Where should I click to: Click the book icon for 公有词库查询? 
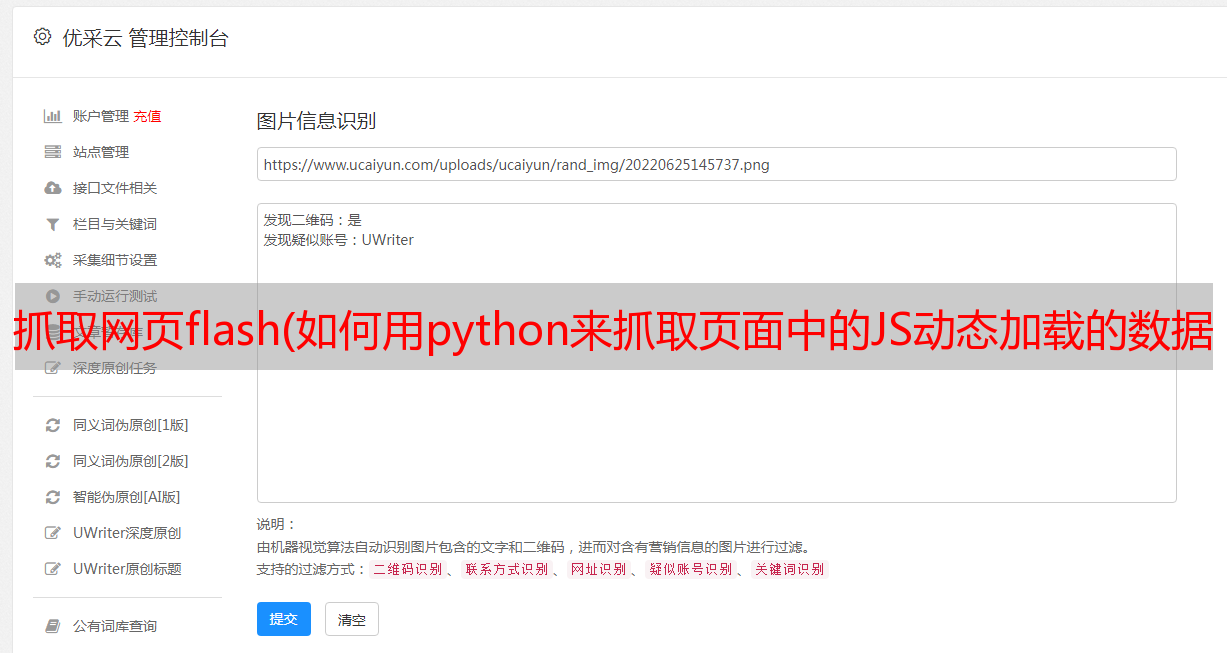(53, 626)
